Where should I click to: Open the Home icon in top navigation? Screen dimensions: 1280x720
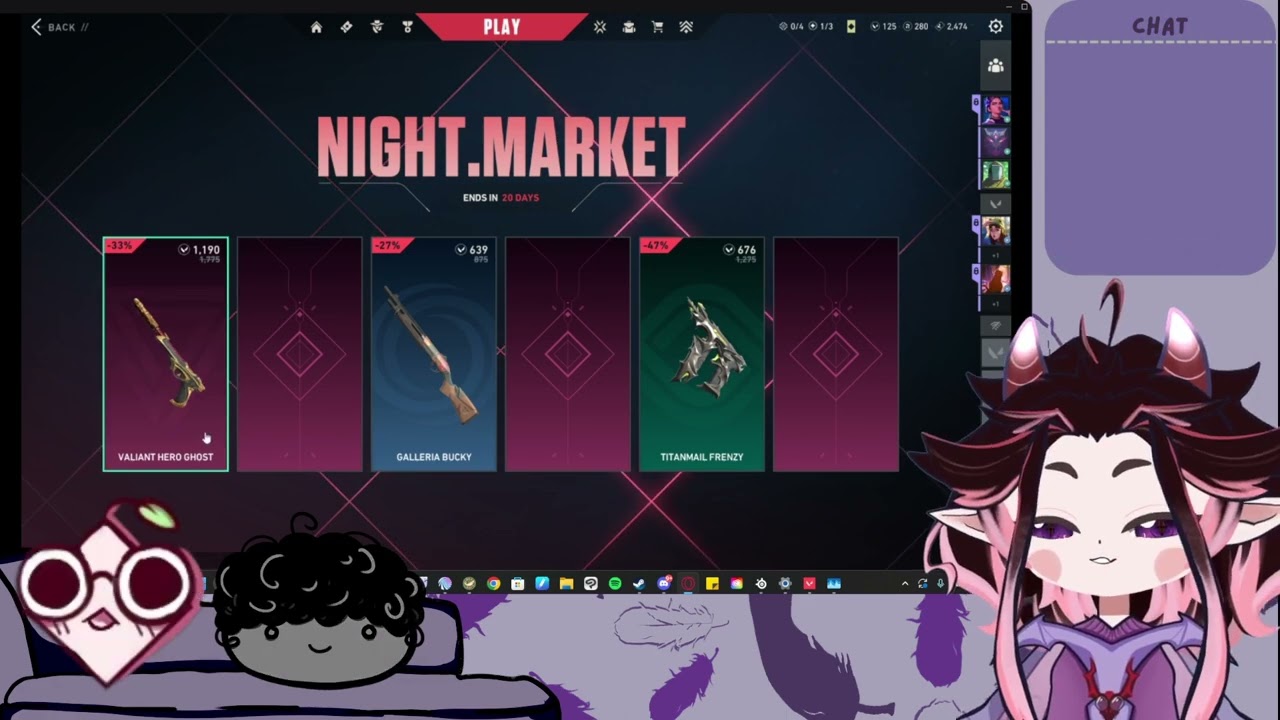pos(317,27)
